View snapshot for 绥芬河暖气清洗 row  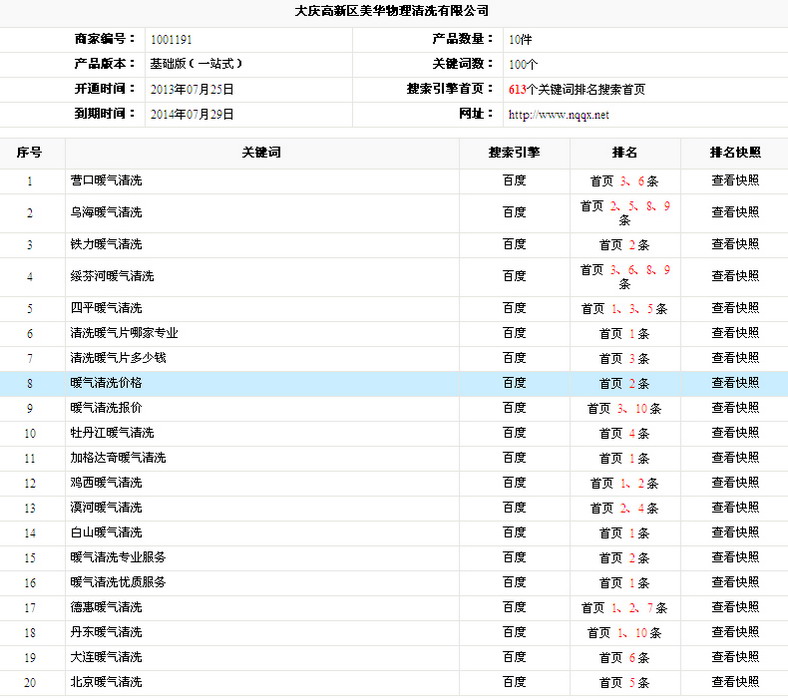[x=735, y=276]
